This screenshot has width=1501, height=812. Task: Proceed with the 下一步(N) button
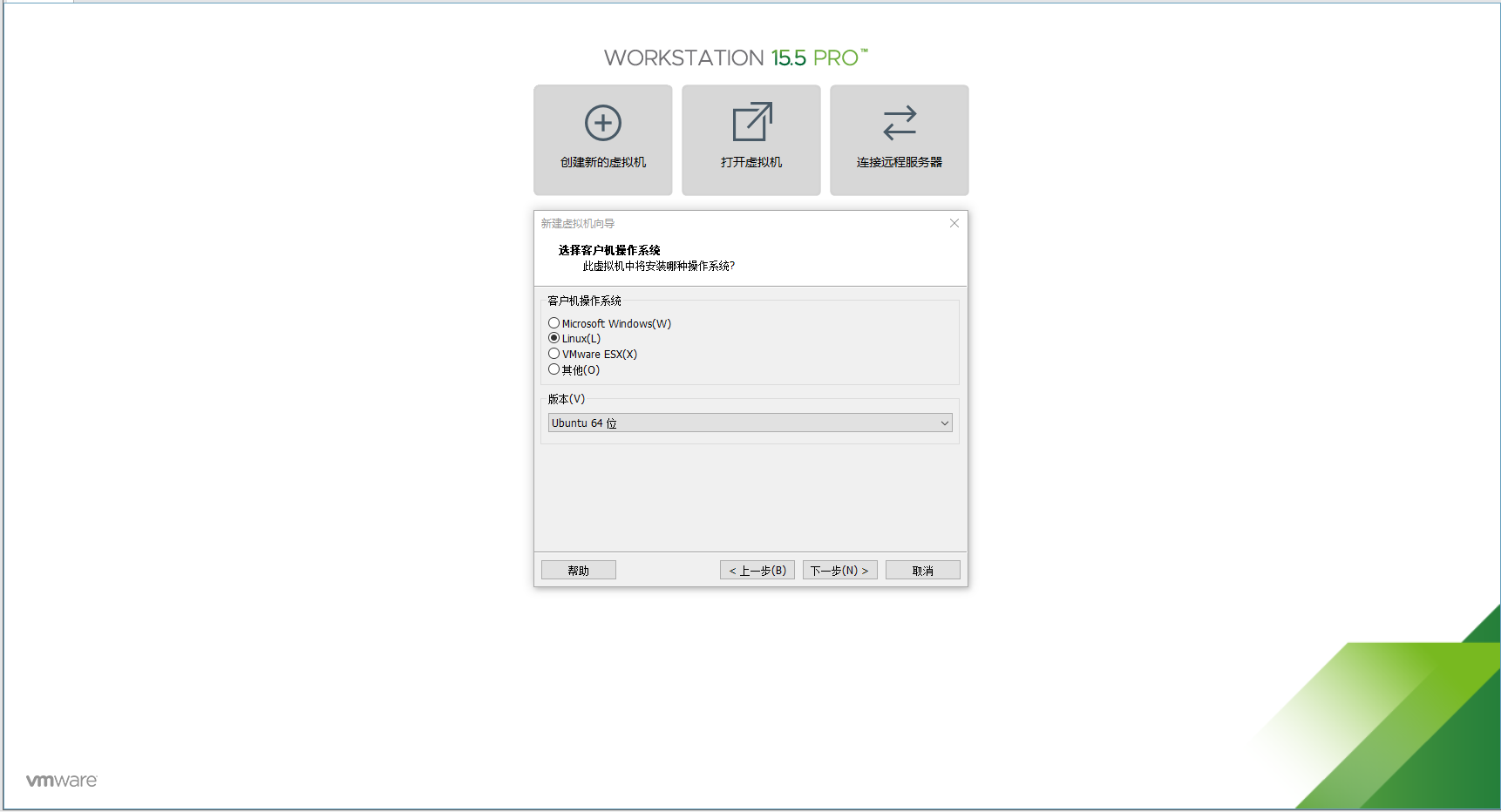click(840, 570)
